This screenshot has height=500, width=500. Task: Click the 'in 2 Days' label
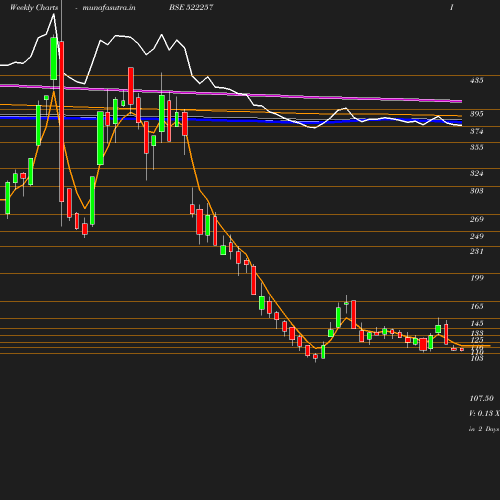pos(484,429)
